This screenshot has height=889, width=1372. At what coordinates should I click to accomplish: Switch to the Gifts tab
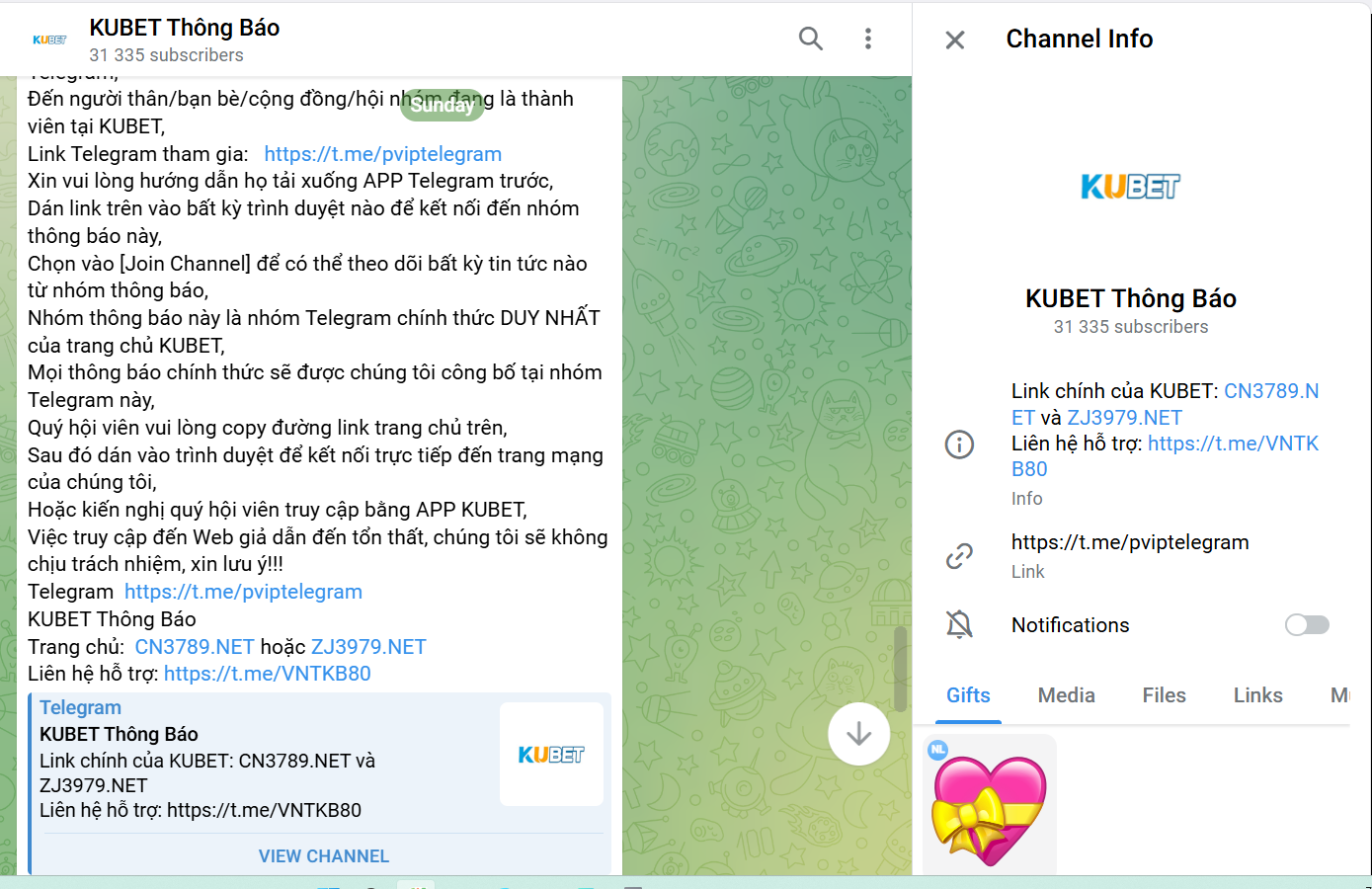click(x=967, y=695)
